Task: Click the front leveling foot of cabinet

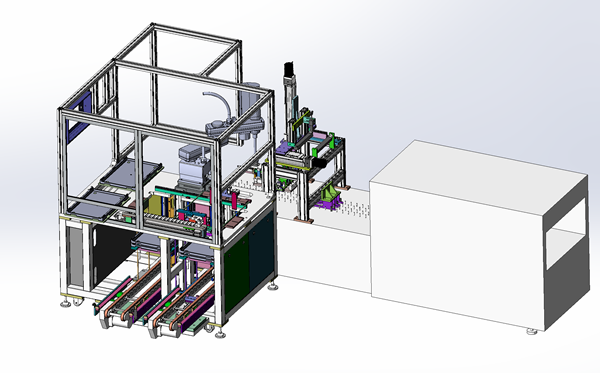Action: click(x=220, y=334)
